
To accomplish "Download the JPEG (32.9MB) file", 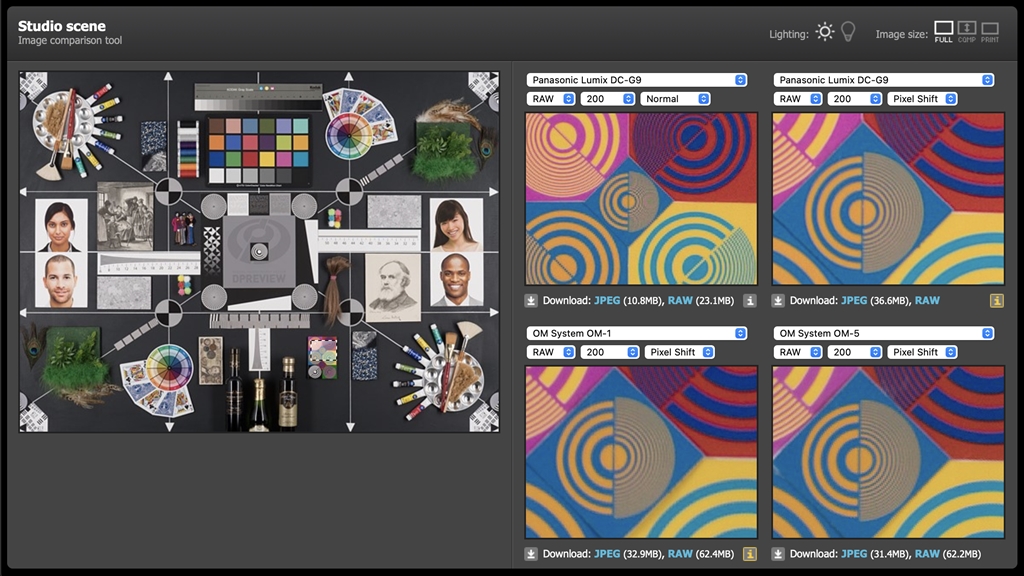I will [x=607, y=554].
